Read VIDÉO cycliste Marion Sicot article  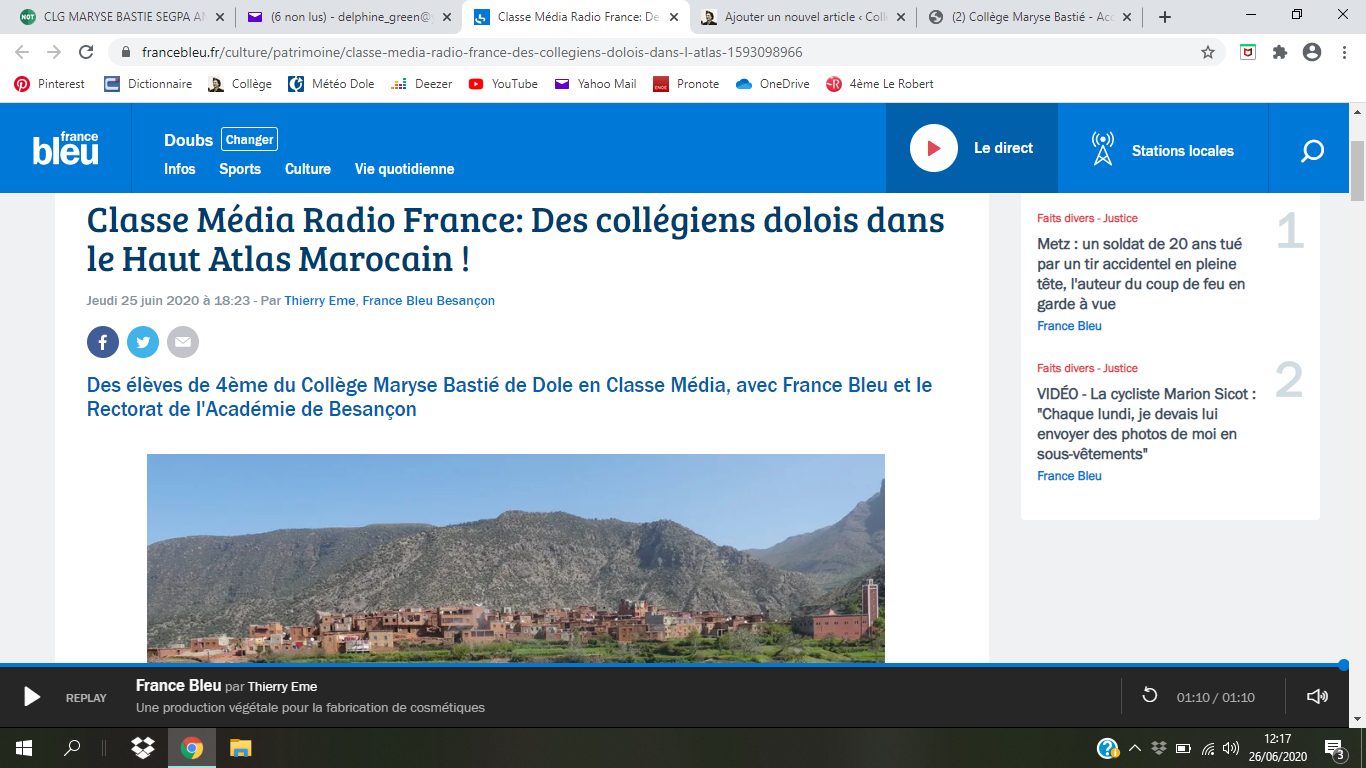(x=1146, y=424)
